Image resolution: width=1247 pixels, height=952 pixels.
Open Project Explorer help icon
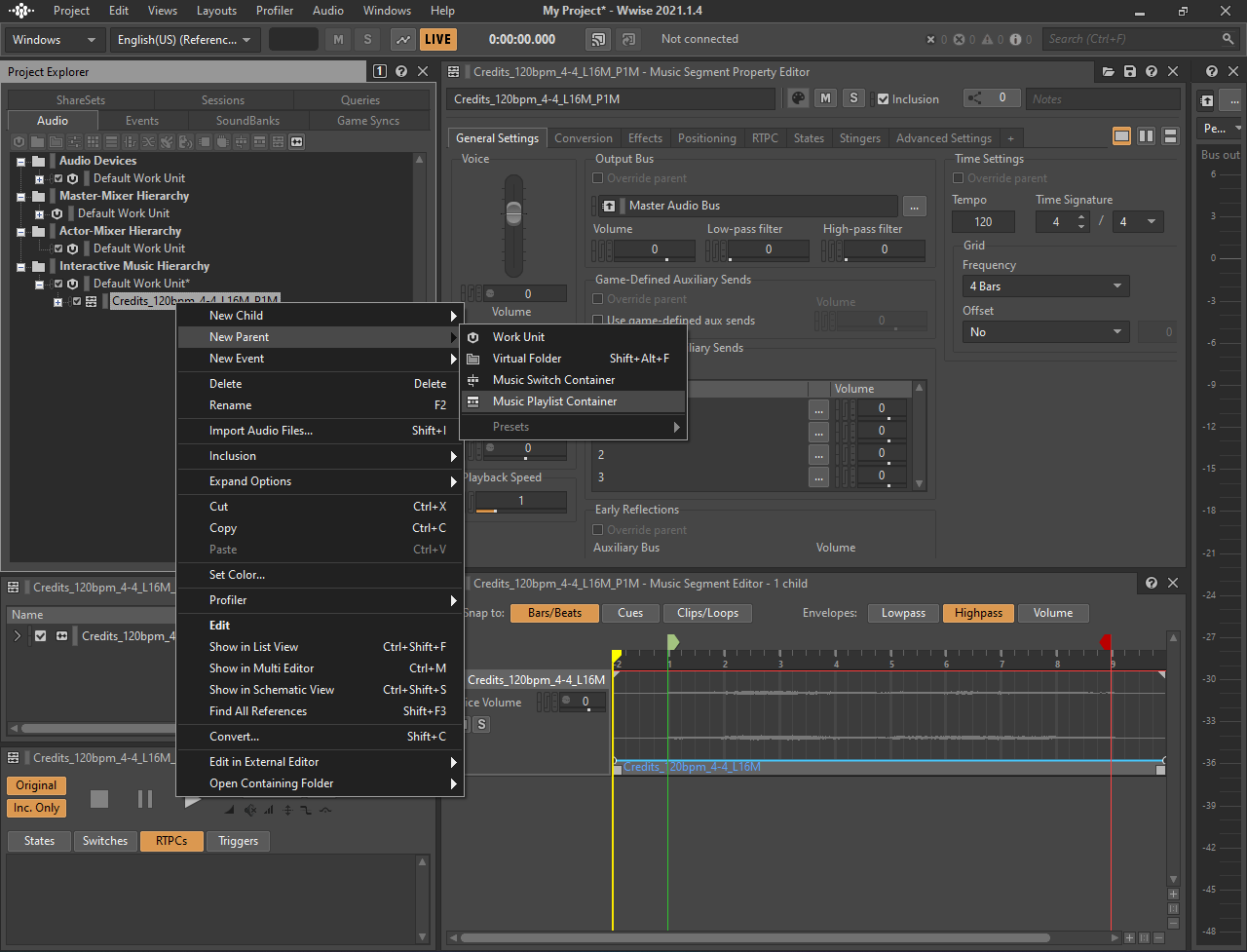pyautogui.click(x=401, y=71)
